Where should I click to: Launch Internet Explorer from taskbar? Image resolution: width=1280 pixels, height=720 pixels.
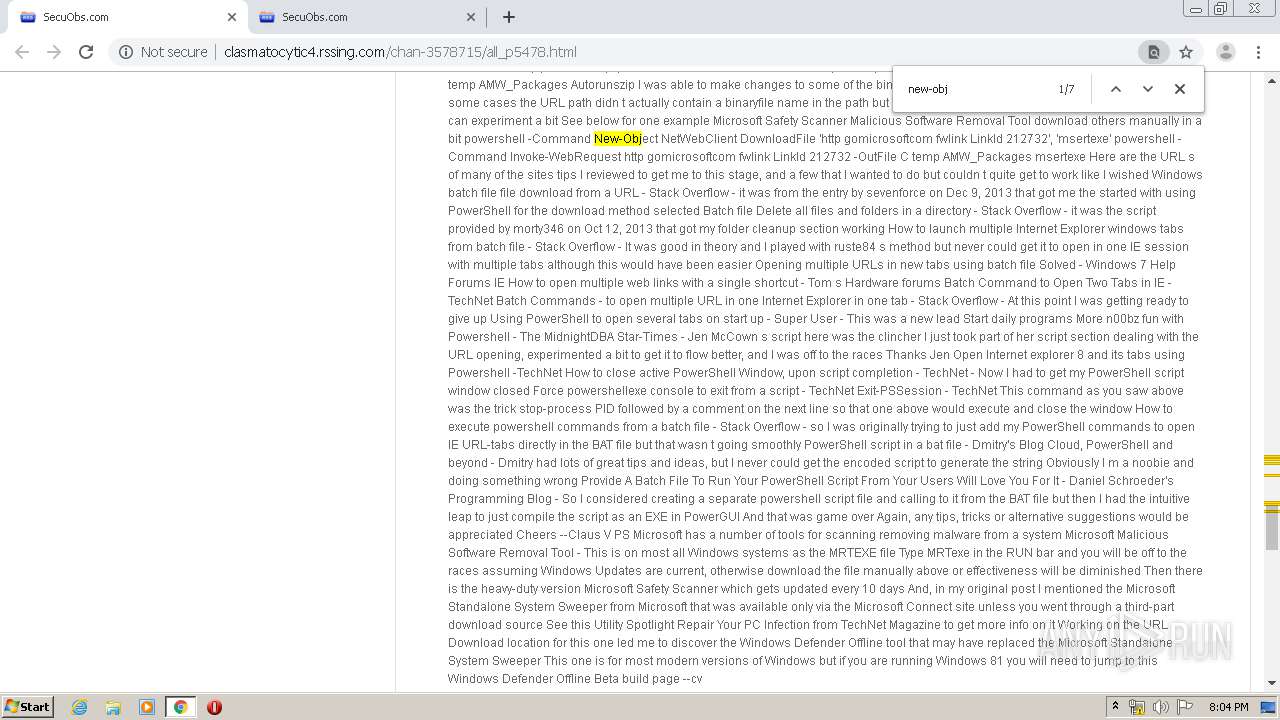tap(79, 707)
